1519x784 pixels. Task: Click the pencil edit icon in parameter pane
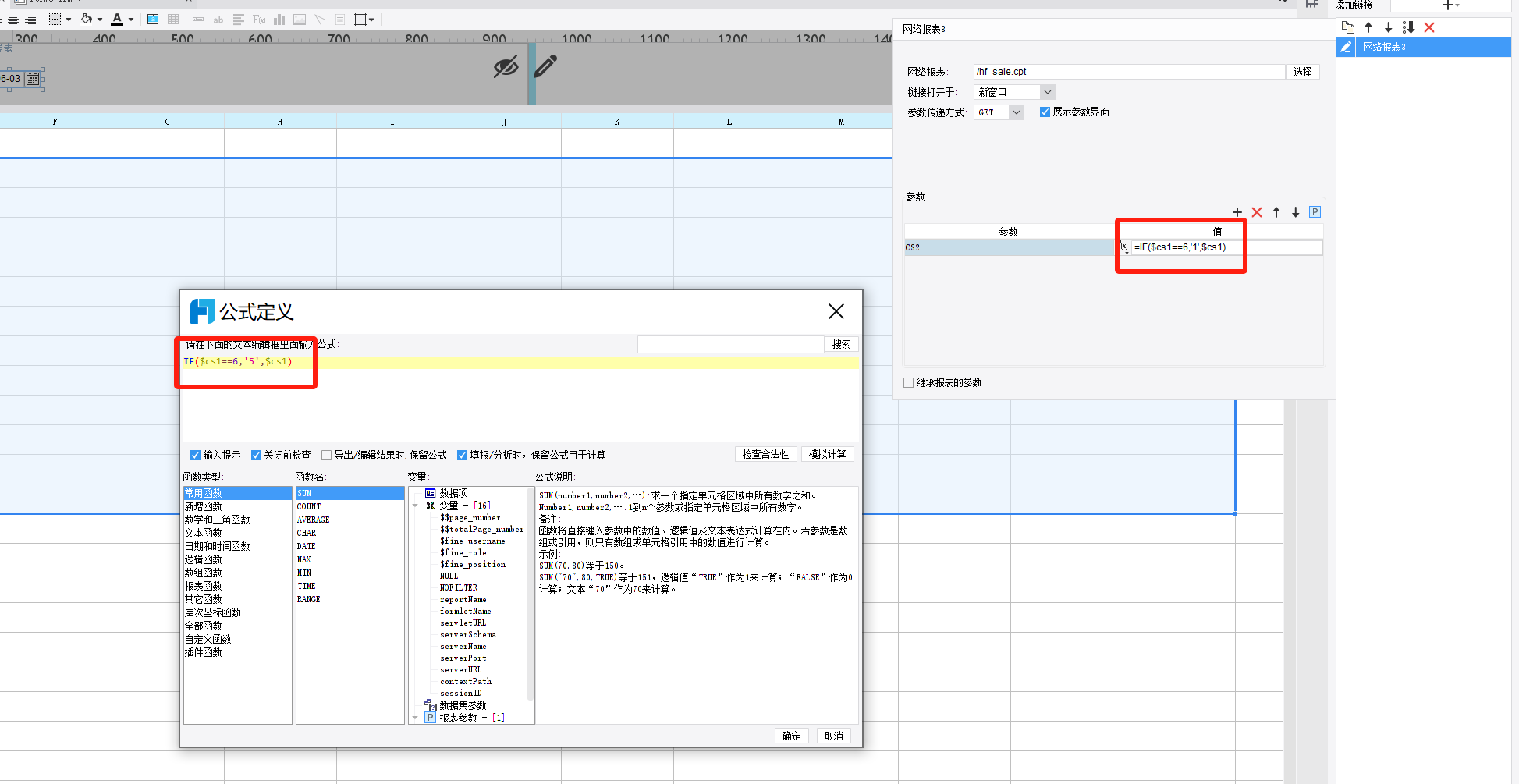[545, 66]
